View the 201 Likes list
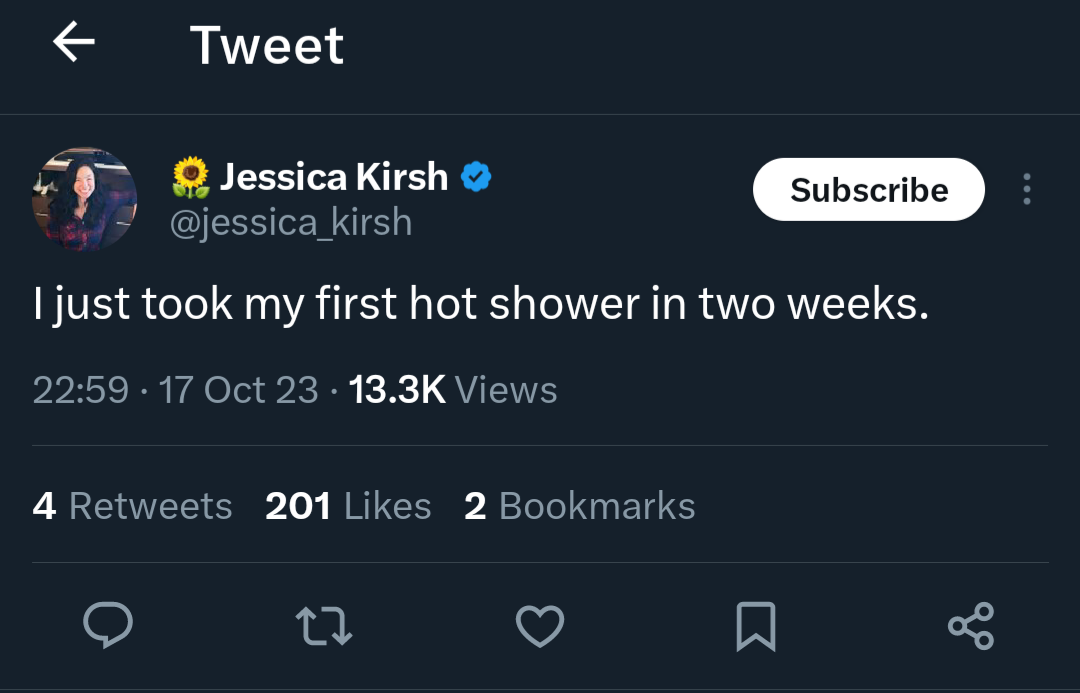 coord(349,506)
